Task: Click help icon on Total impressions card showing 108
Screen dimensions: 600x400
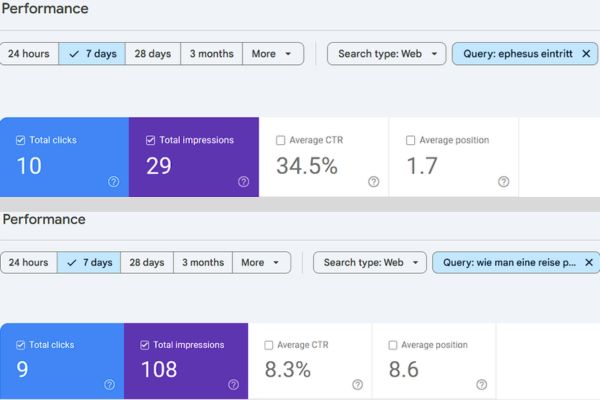Action: (x=233, y=384)
